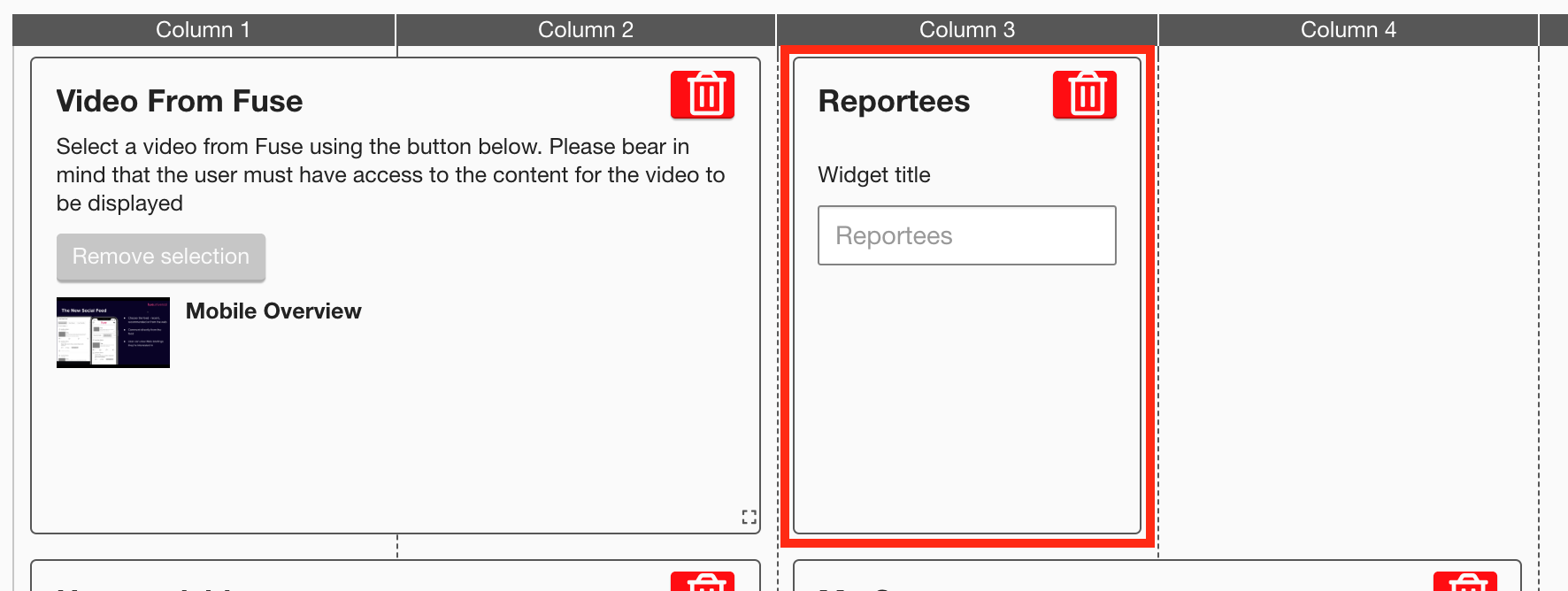Image resolution: width=1568 pixels, height=591 pixels.
Task: Focus the Widget title input field
Action: pos(966,235)
